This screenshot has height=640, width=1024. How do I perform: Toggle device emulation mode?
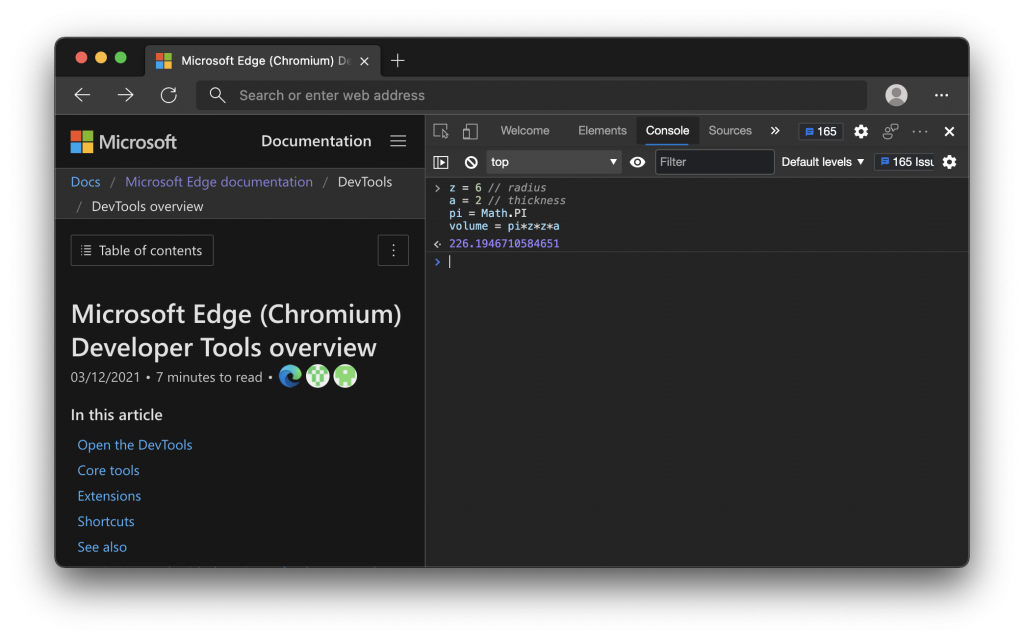click(470, 131)
